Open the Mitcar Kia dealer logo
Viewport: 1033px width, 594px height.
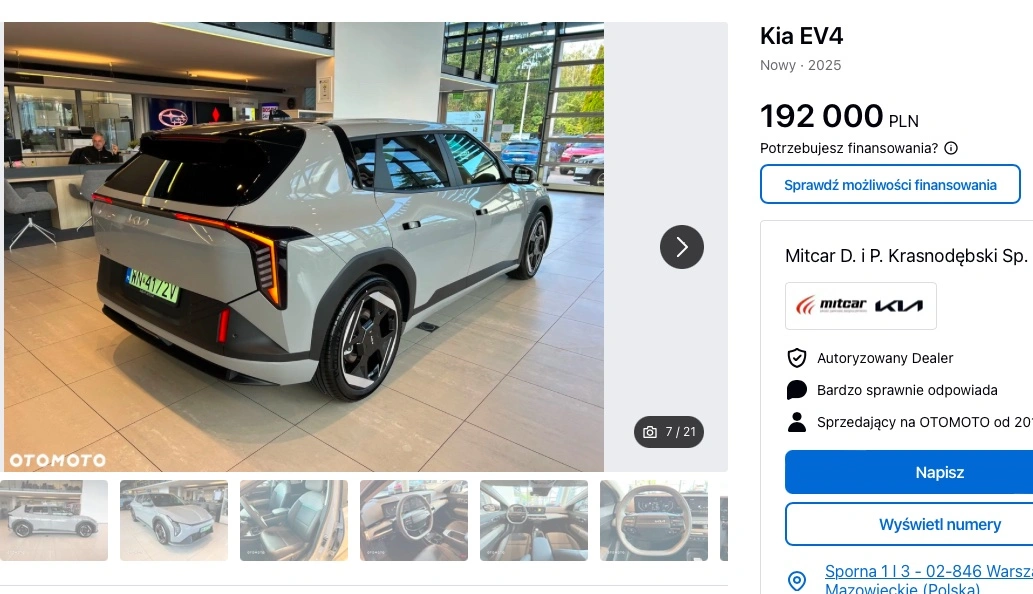pos(860,306)
